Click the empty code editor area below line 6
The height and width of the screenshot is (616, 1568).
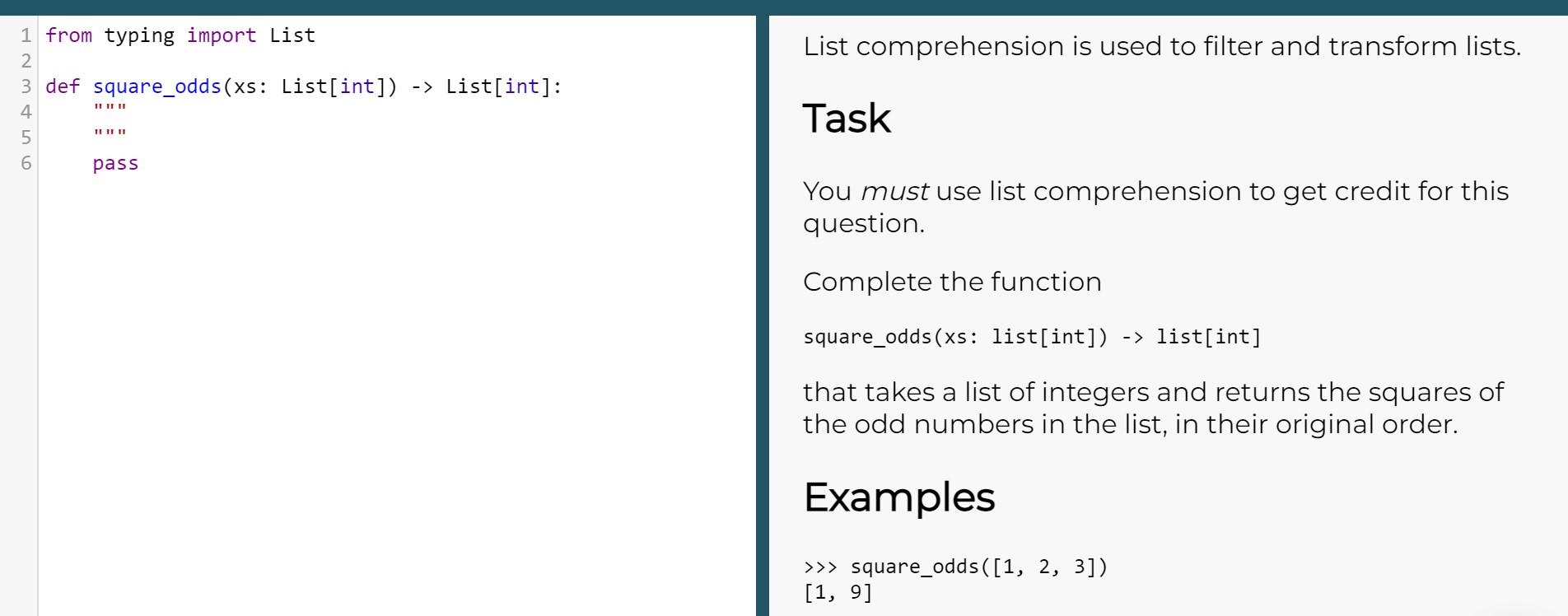click(395, 395)
